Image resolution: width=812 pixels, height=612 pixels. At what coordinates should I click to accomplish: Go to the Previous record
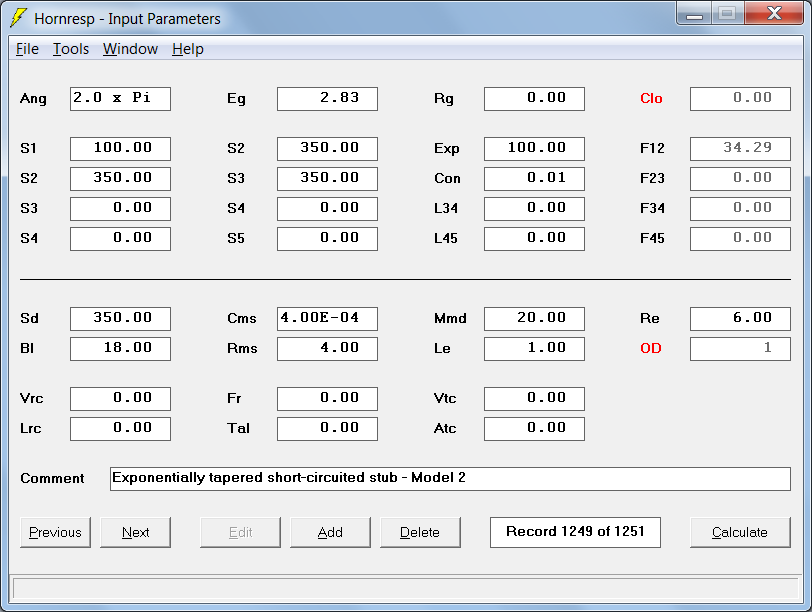(55, 532)
